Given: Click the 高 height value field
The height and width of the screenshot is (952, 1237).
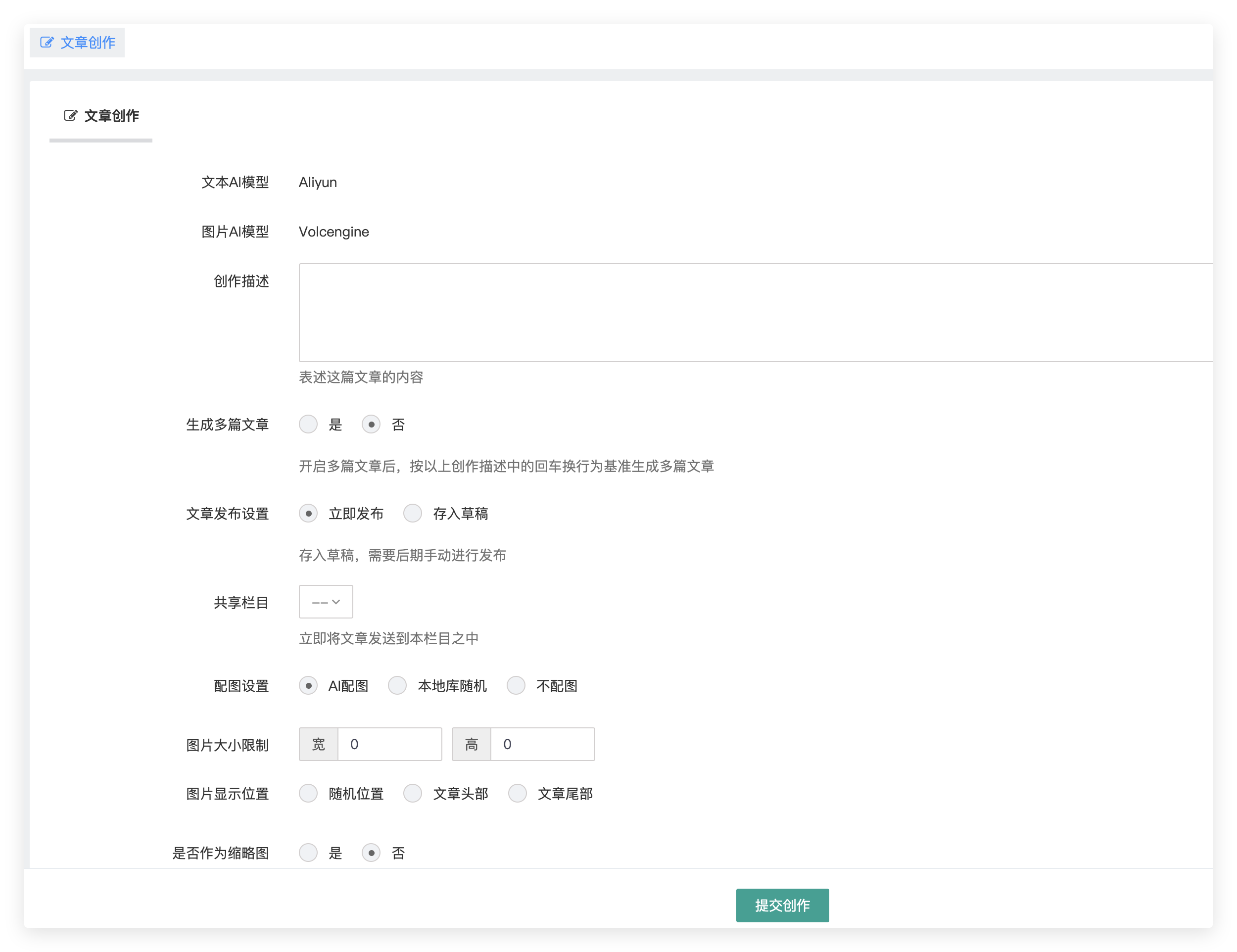Looking at the screenshot, I should click(542, 744).
